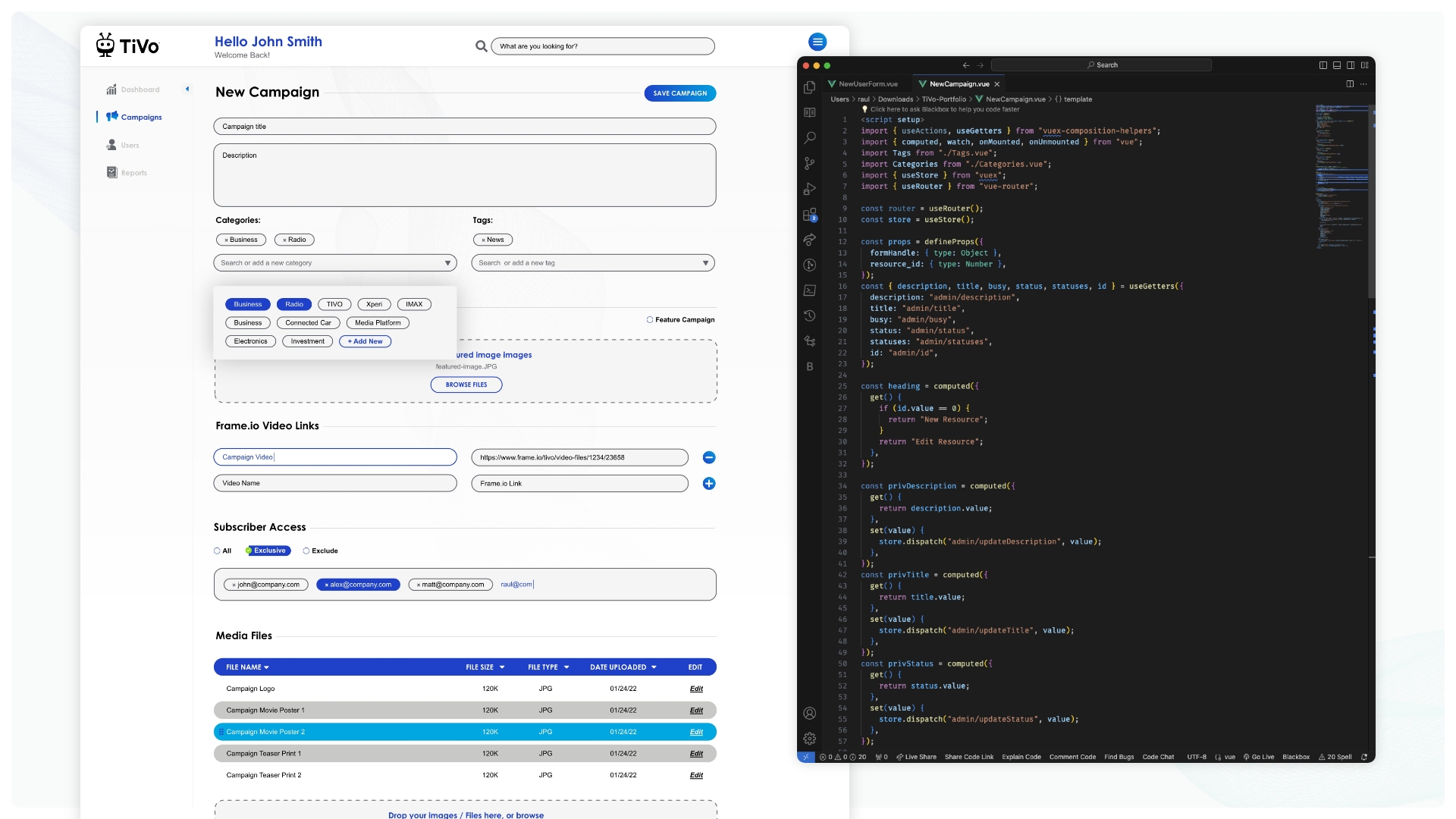Screen dimensions: 1456x819
Task: Open the Run and Debug view
Action: click(810, 189)
